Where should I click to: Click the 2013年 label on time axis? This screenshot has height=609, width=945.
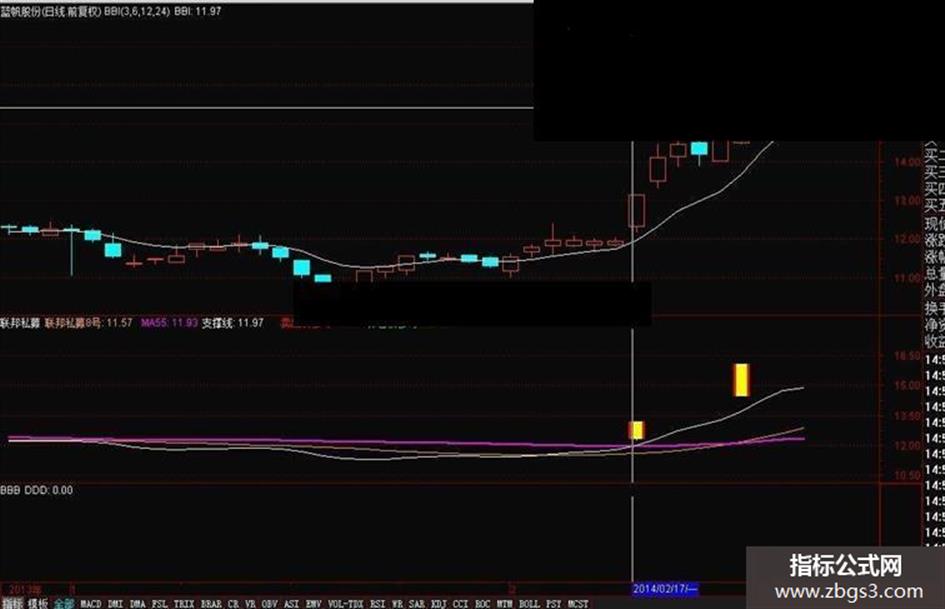click(x=26, y=588)
